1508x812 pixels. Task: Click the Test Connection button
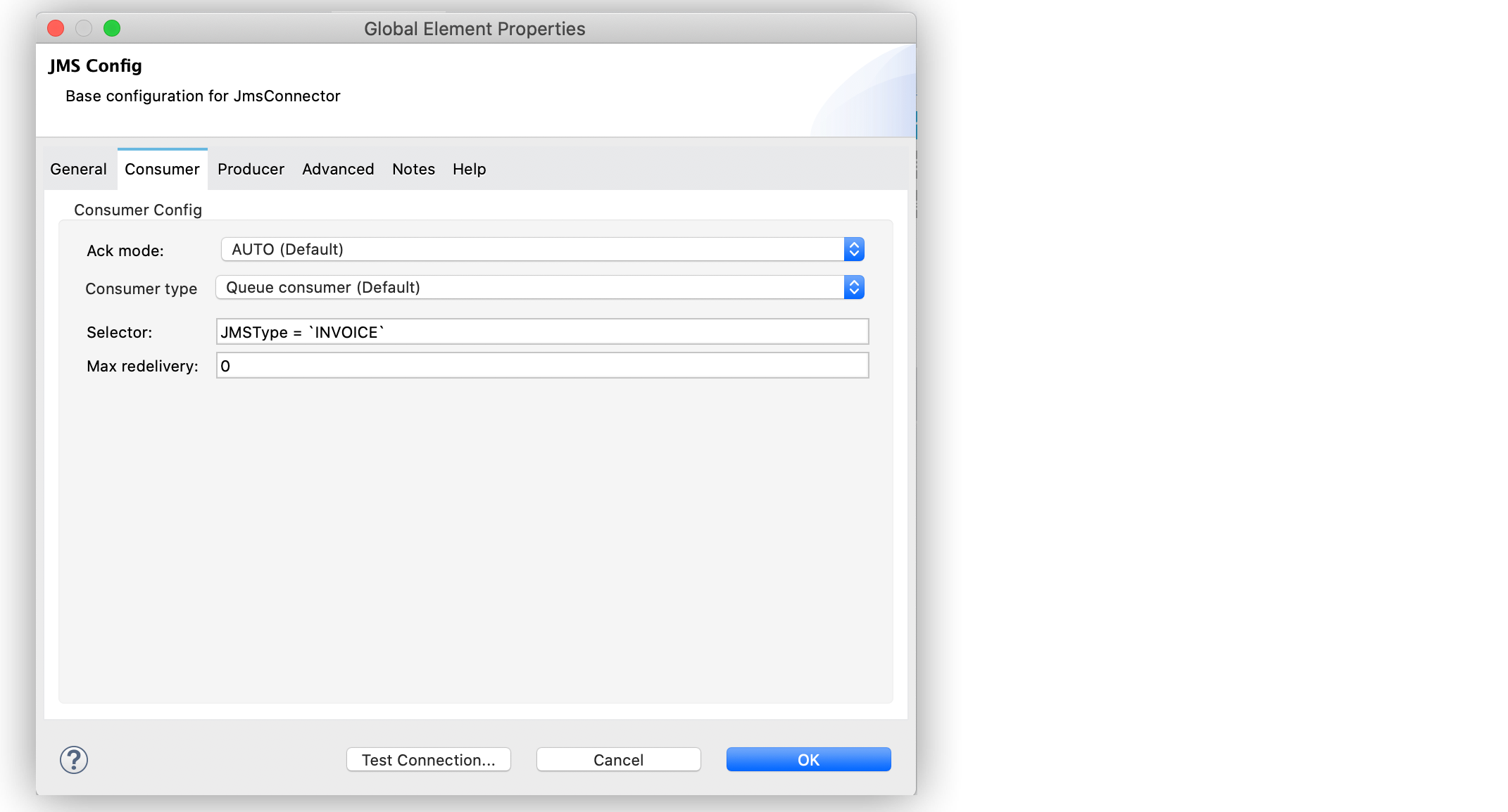[428, 759]
